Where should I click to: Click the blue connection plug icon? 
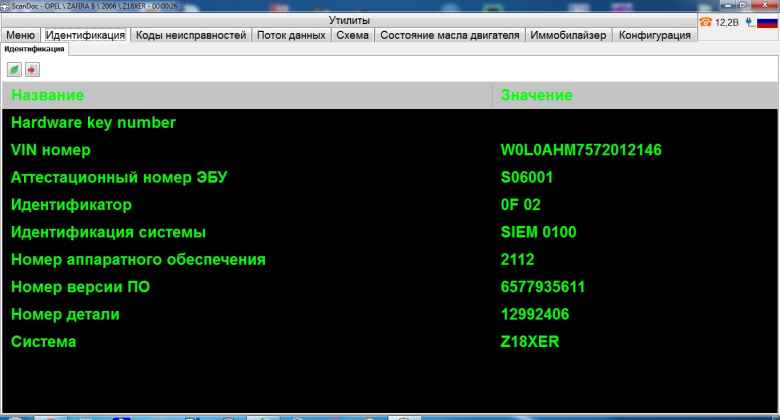(748, 21)
